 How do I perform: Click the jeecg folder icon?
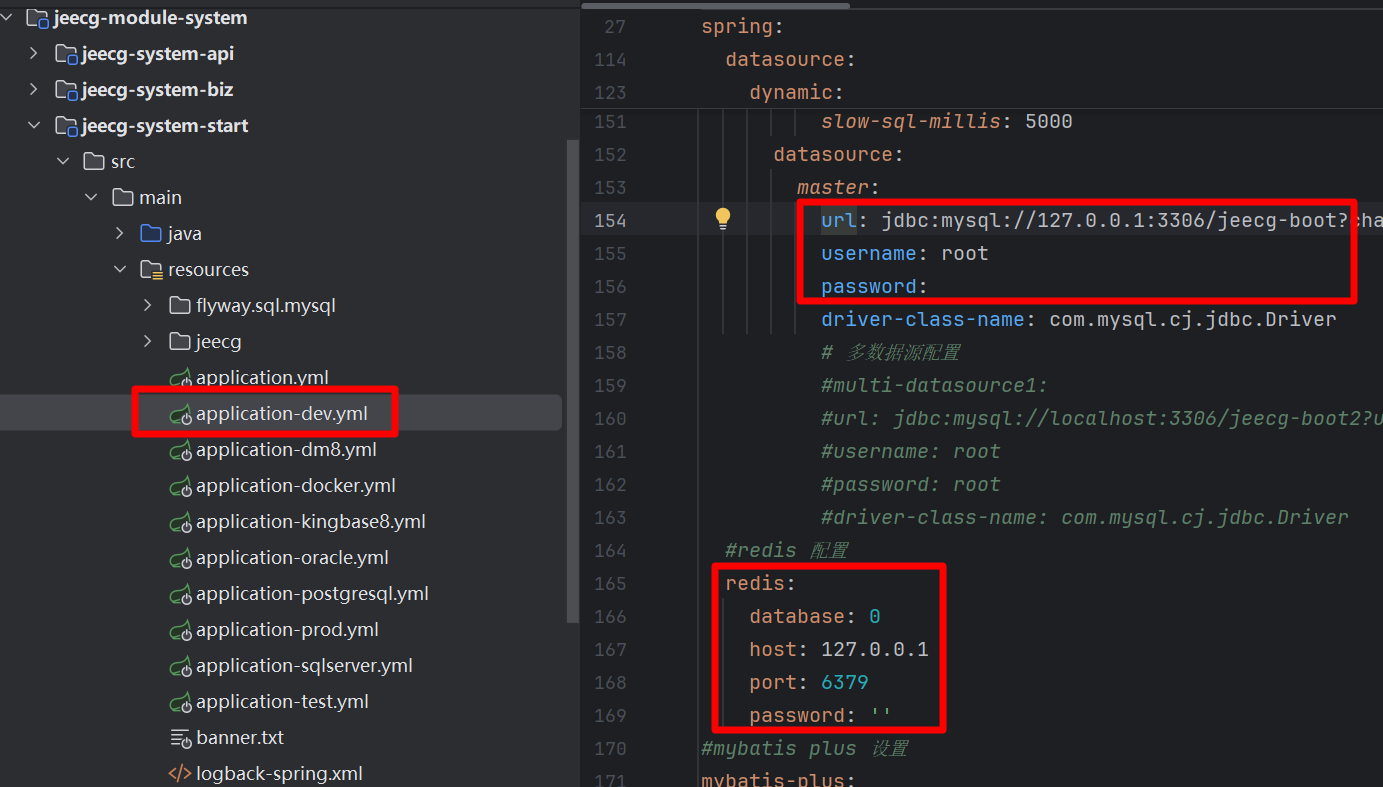click(x=180, y=342)
